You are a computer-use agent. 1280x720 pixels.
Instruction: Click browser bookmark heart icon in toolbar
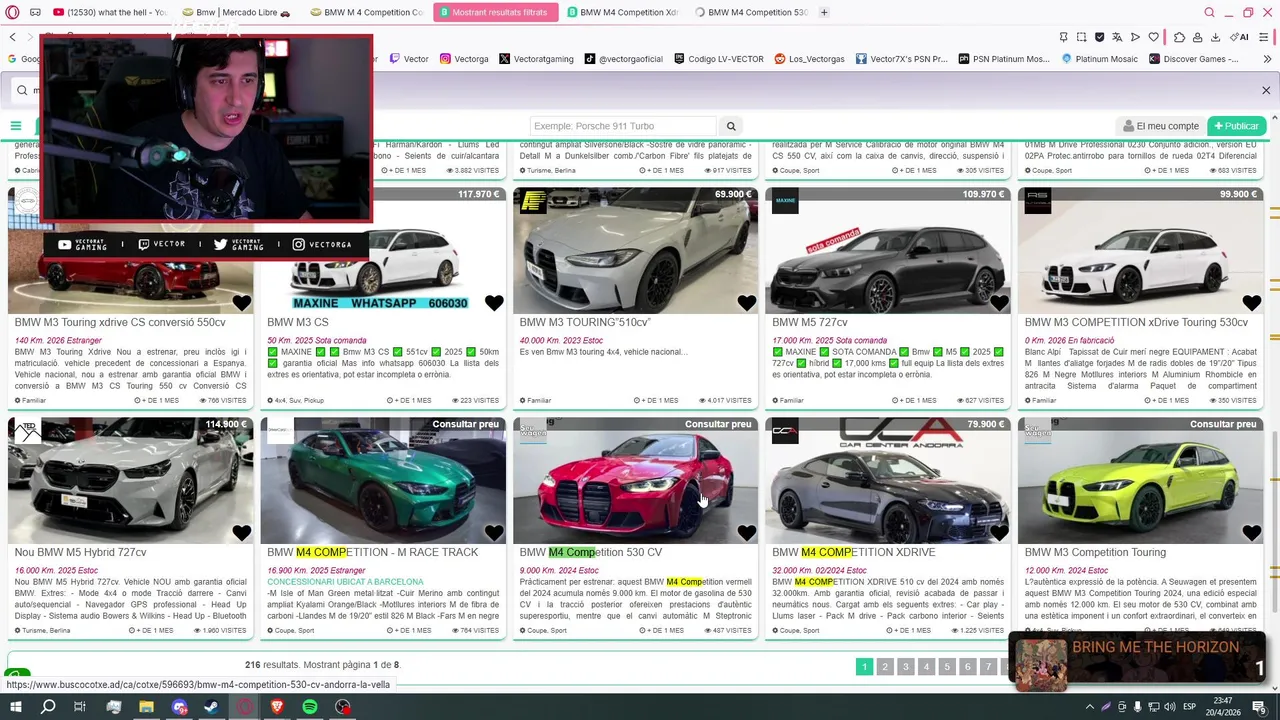click(x=1153, y=37)
